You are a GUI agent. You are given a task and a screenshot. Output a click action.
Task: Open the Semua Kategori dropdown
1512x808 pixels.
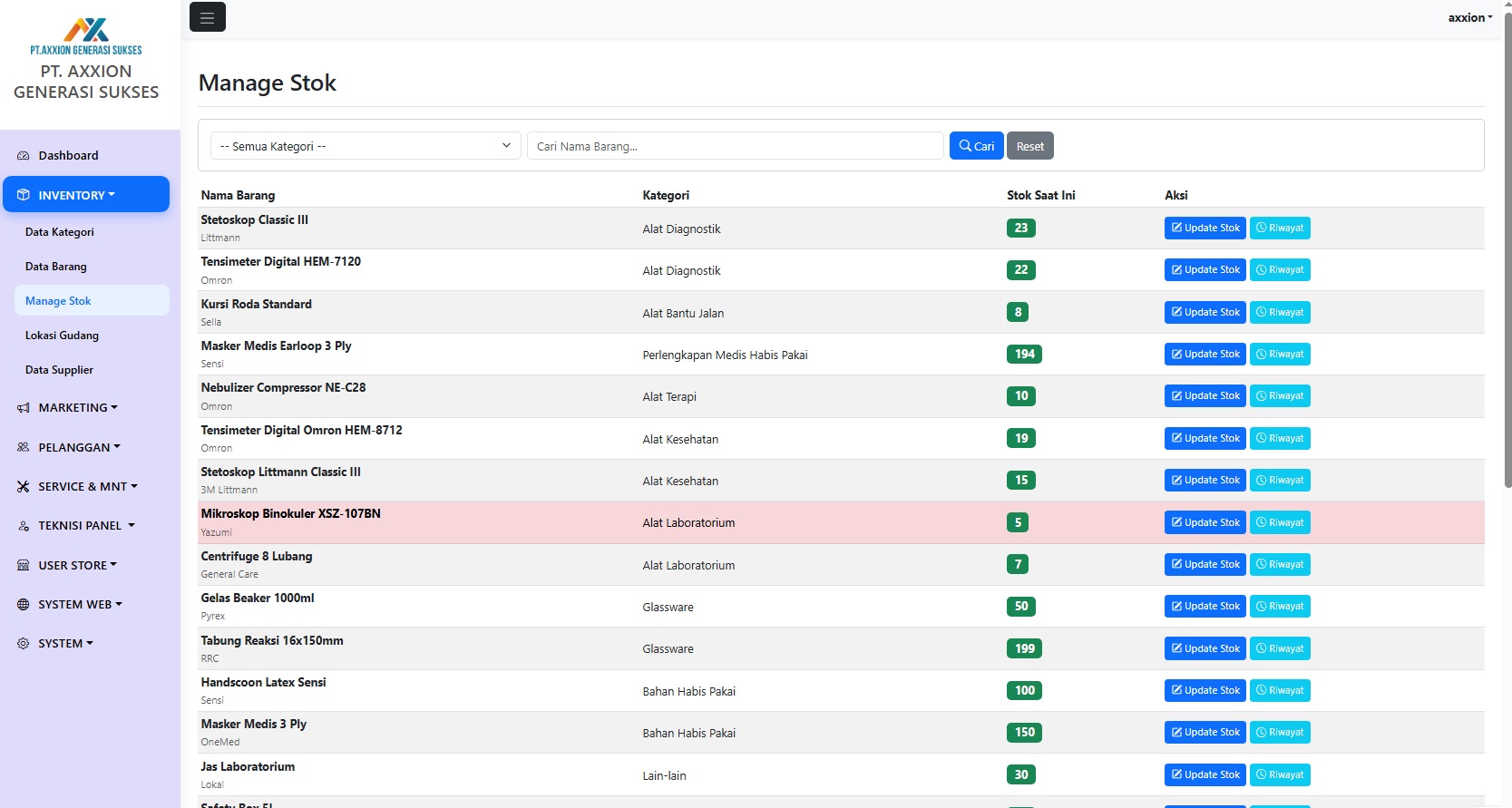click(x=366, y=146)
